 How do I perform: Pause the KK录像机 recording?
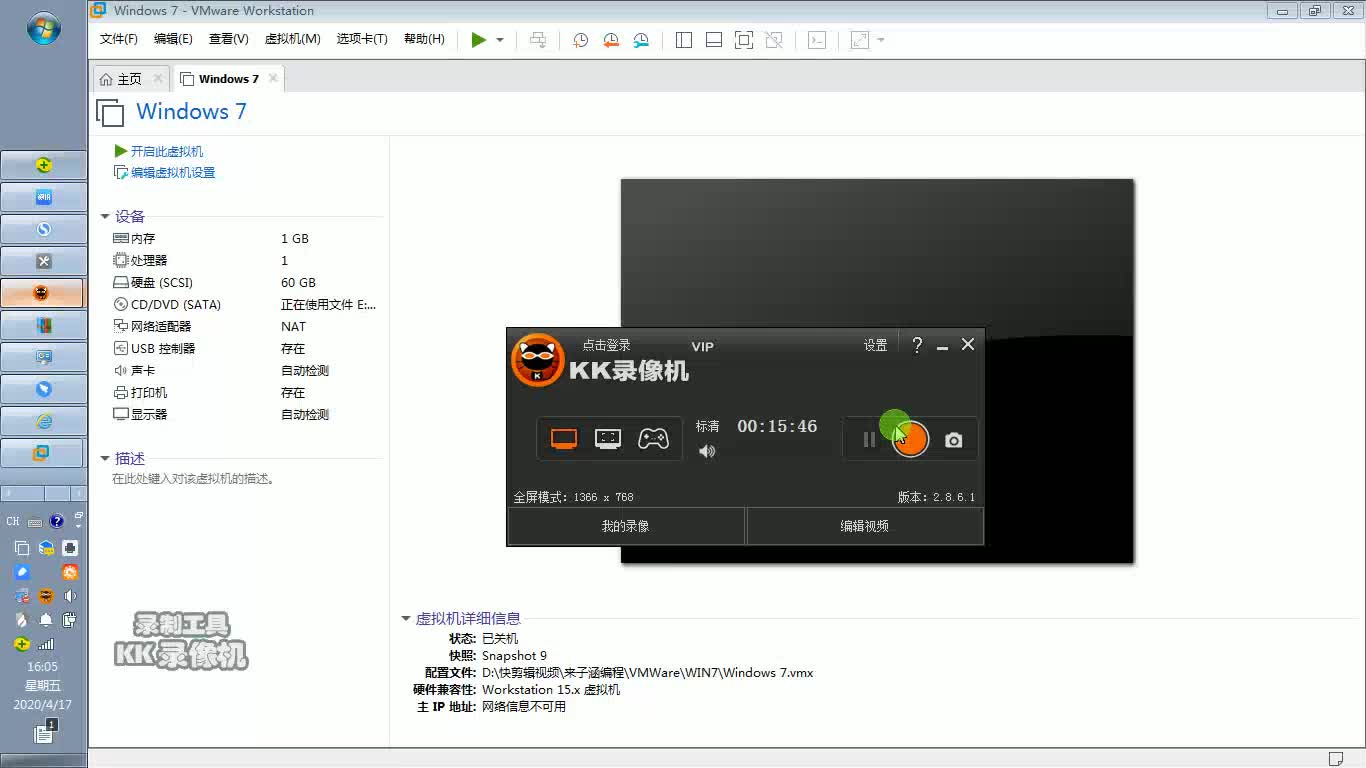point(869,440)
